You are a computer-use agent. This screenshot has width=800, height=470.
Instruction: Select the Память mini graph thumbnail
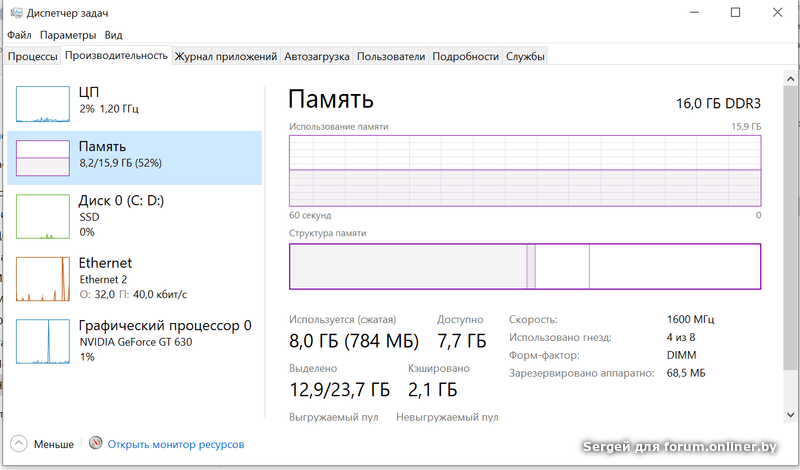tap(43, 158)
